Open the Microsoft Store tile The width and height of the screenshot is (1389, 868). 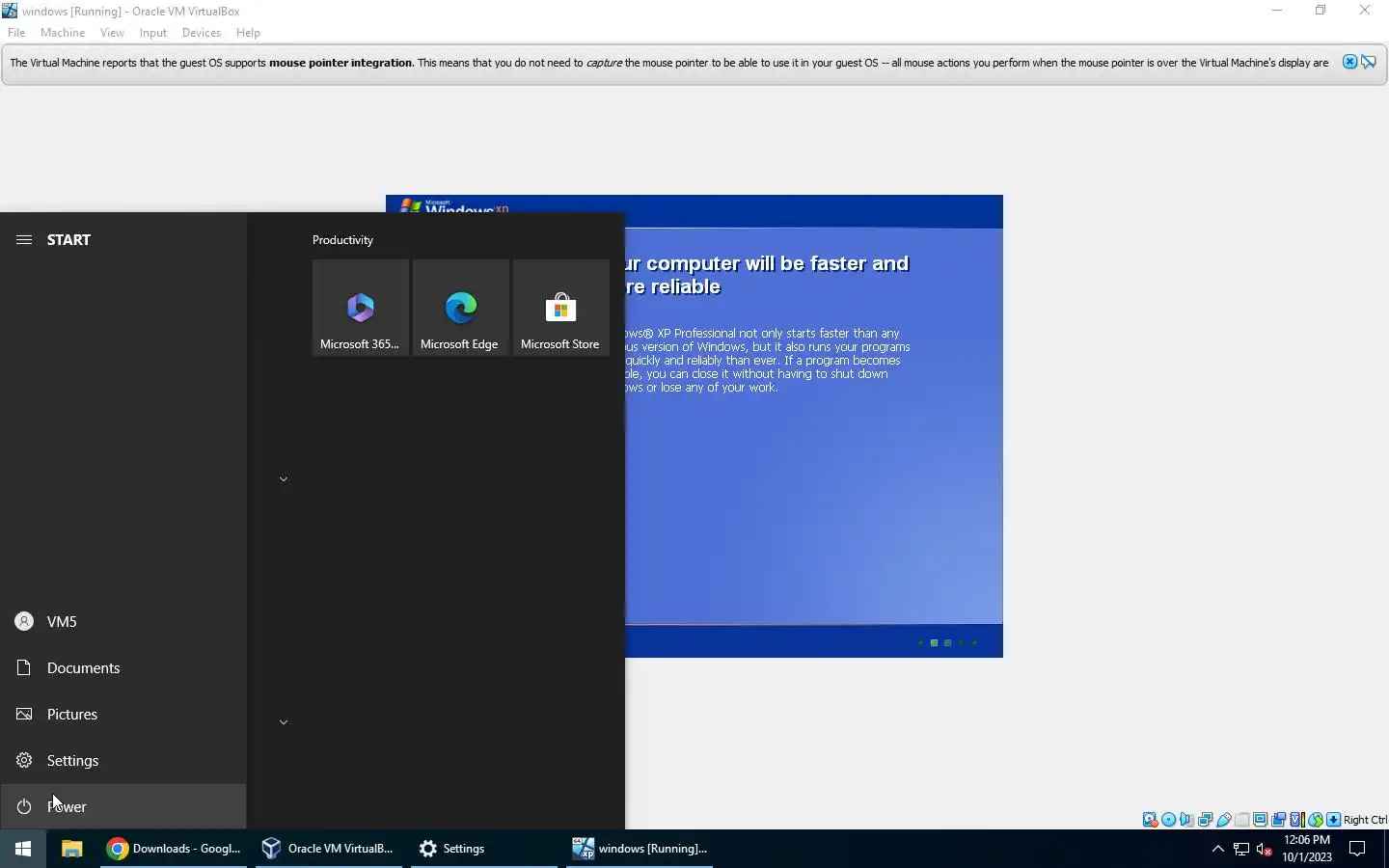[561, 308]
